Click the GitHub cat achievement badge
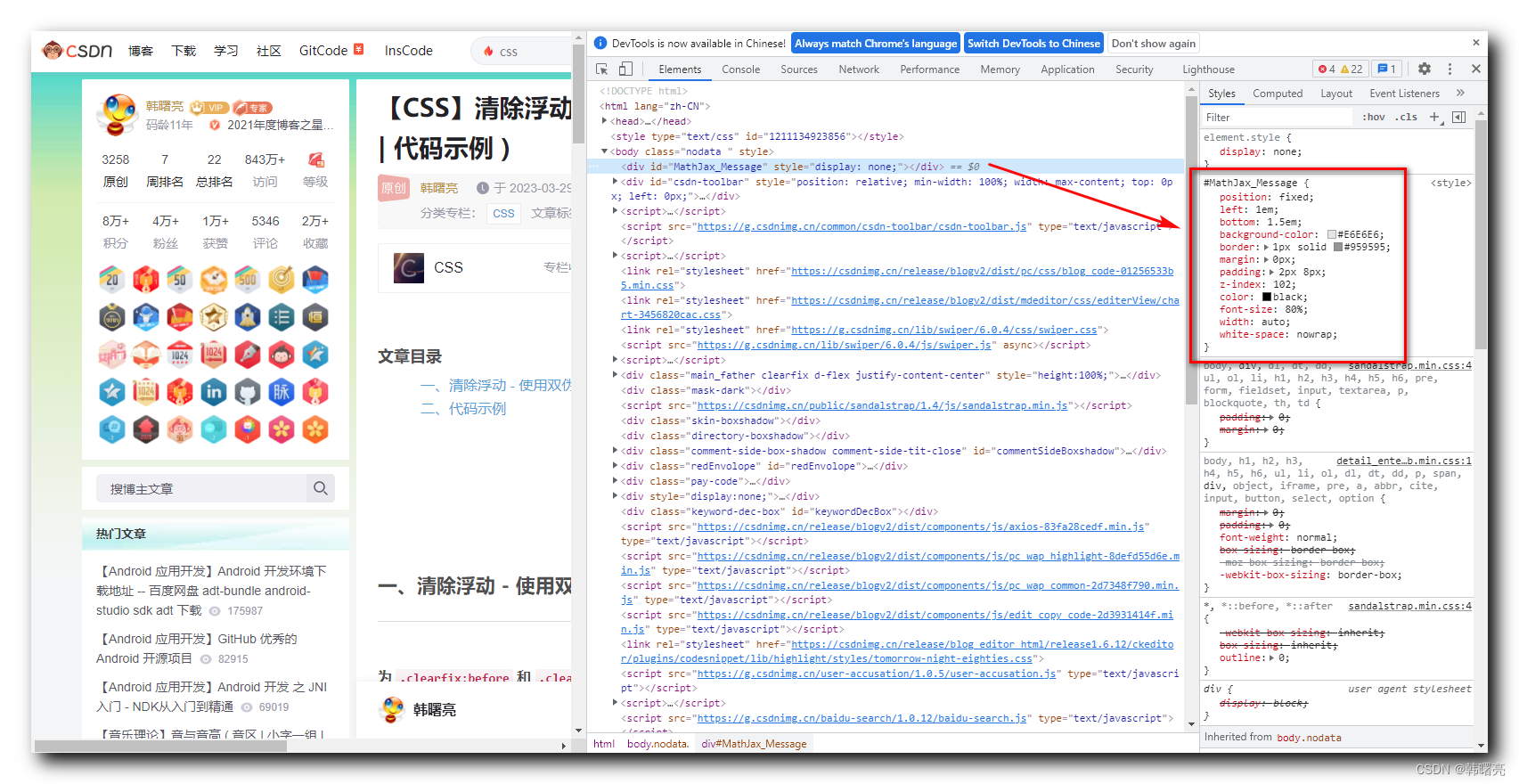 point(248,392)
